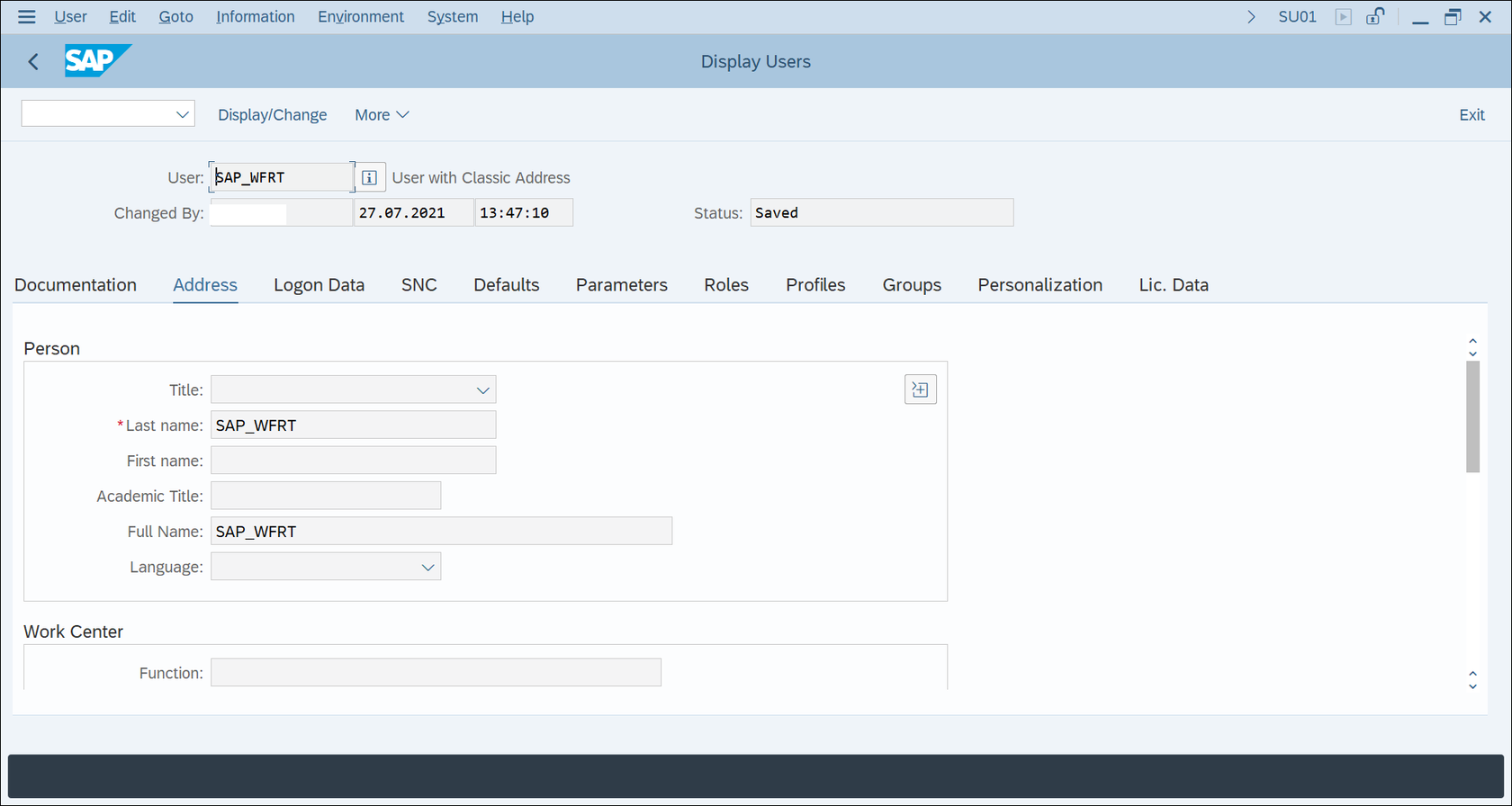Viewport: 1512px width, 806px height.
Task: Click the Function field in Work Center
Action: [436, 673]
